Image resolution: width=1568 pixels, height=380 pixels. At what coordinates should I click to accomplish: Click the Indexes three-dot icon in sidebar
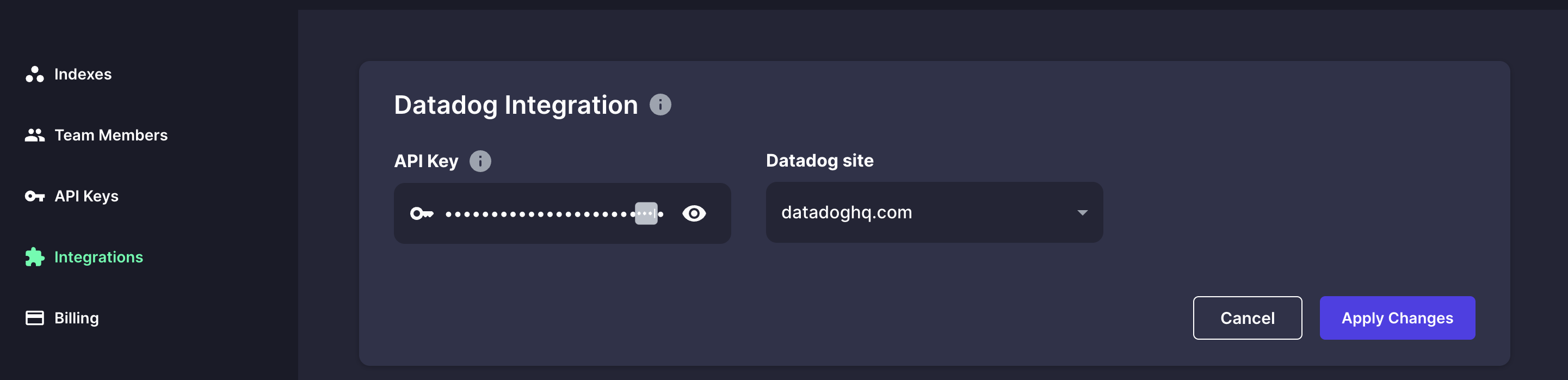[x=35, y=74]
